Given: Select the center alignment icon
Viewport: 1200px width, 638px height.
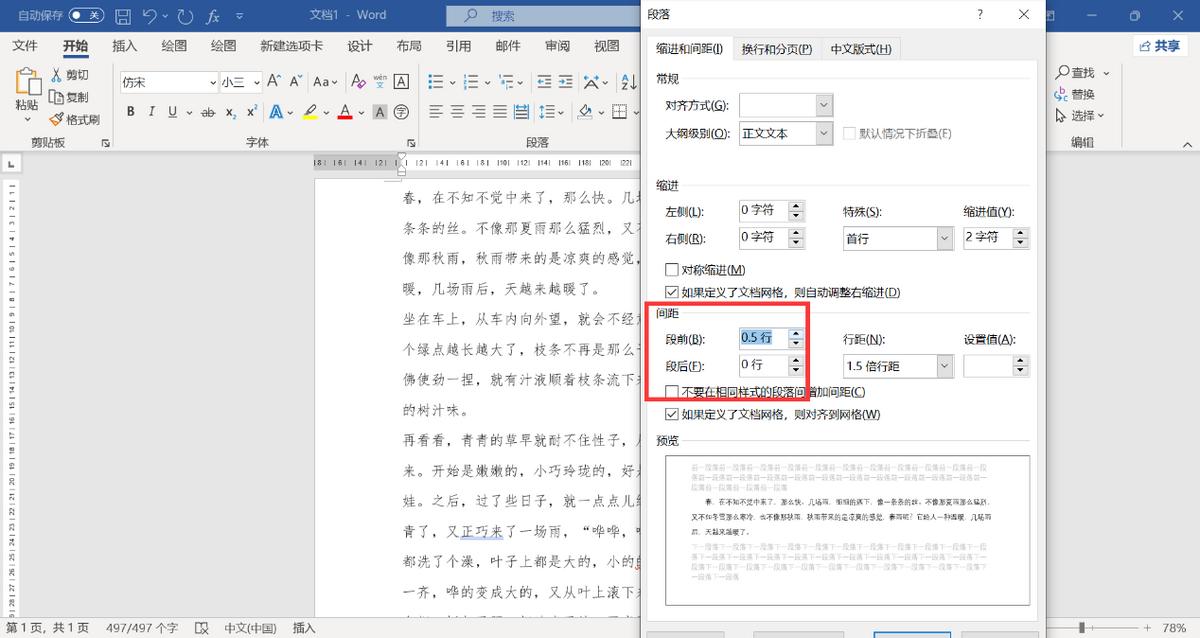Looking at the screenshot, I should tap(457, 112).
